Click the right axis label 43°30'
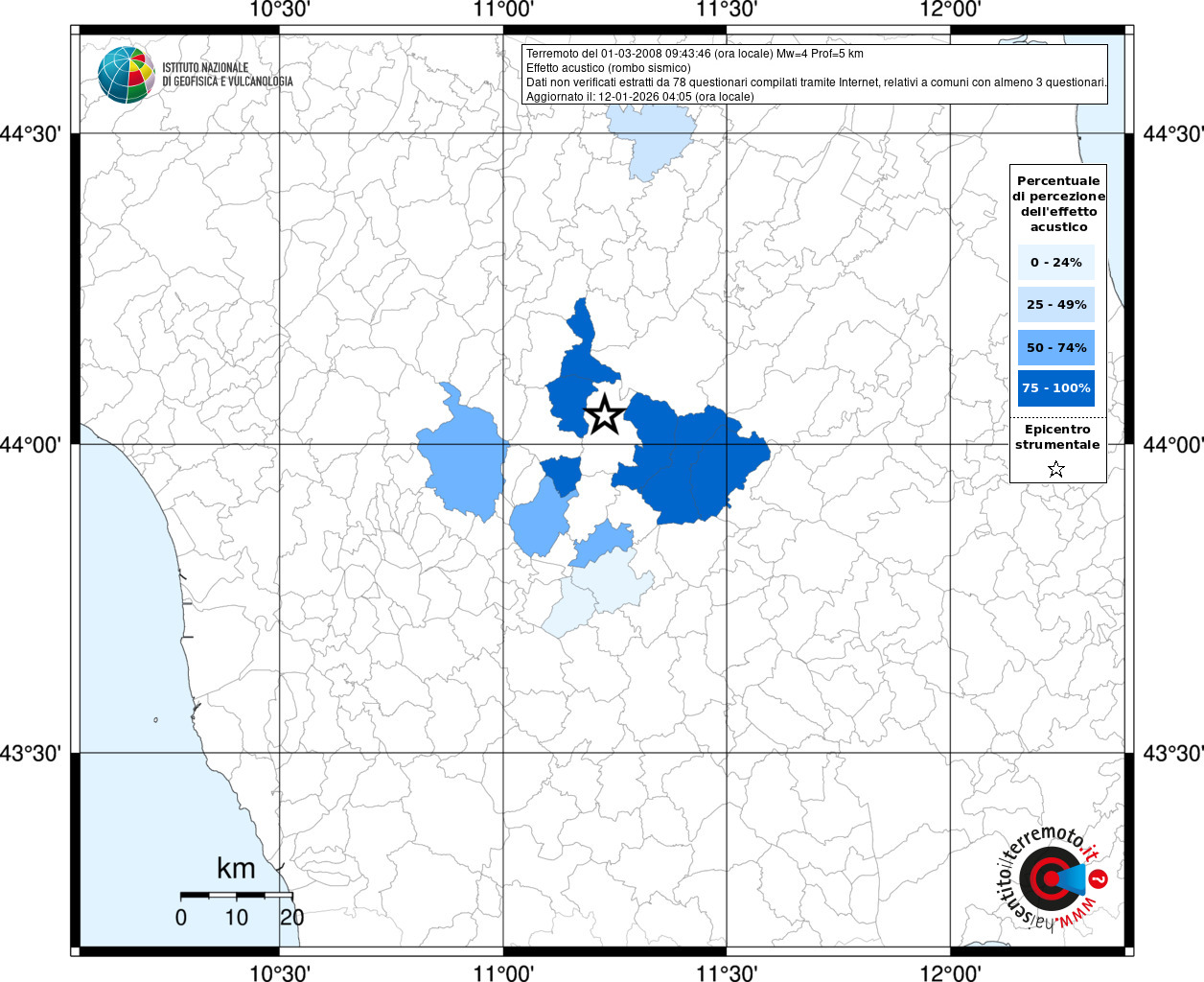The width and height of the screenshot is (1204, 982). [x=1173, y=753]
